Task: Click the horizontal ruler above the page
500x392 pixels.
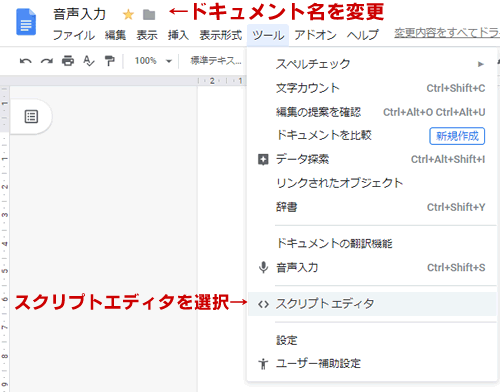Action: coord(123,81)
